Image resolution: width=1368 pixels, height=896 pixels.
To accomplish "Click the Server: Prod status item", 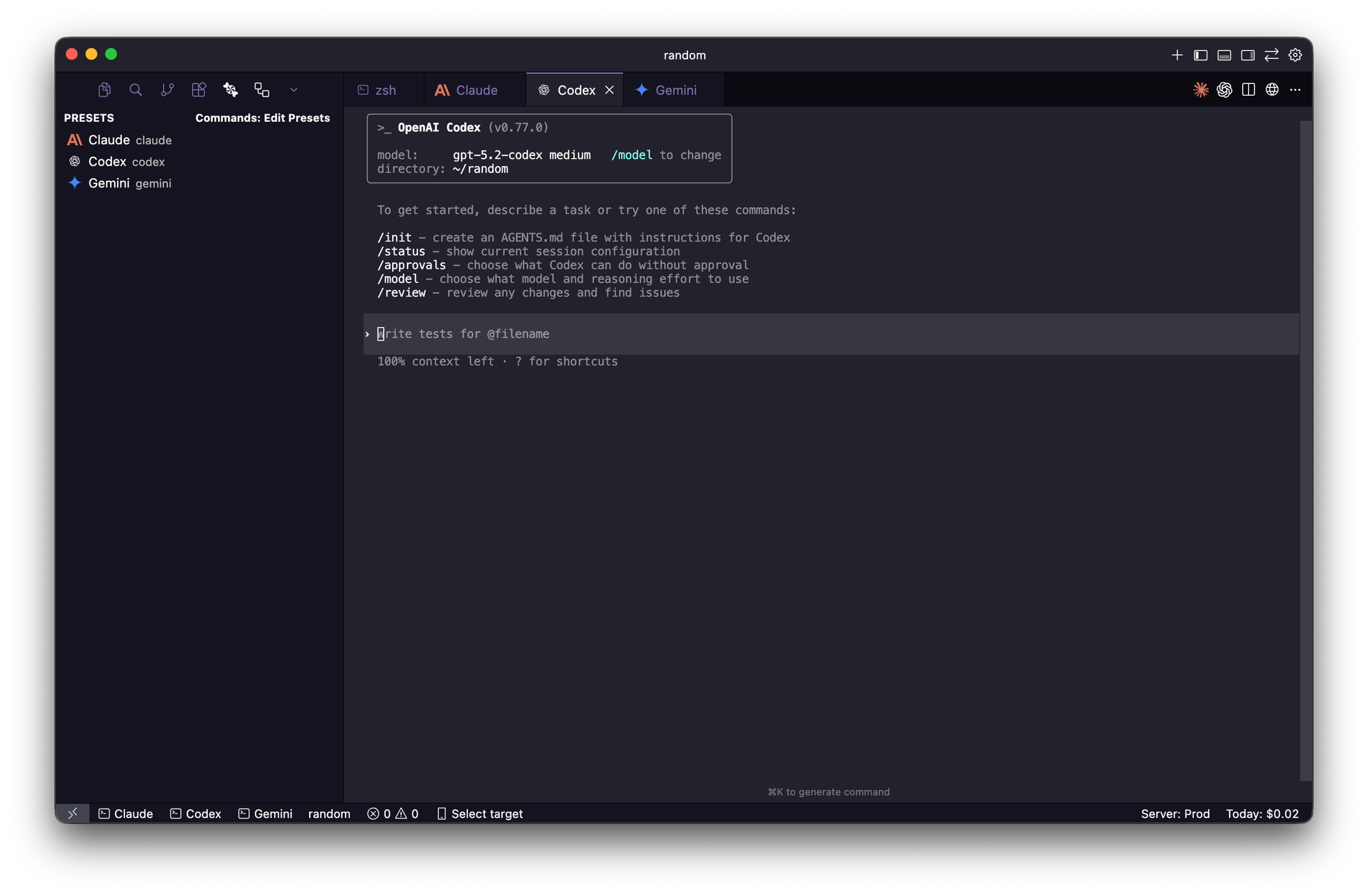I will point(1175,814).
